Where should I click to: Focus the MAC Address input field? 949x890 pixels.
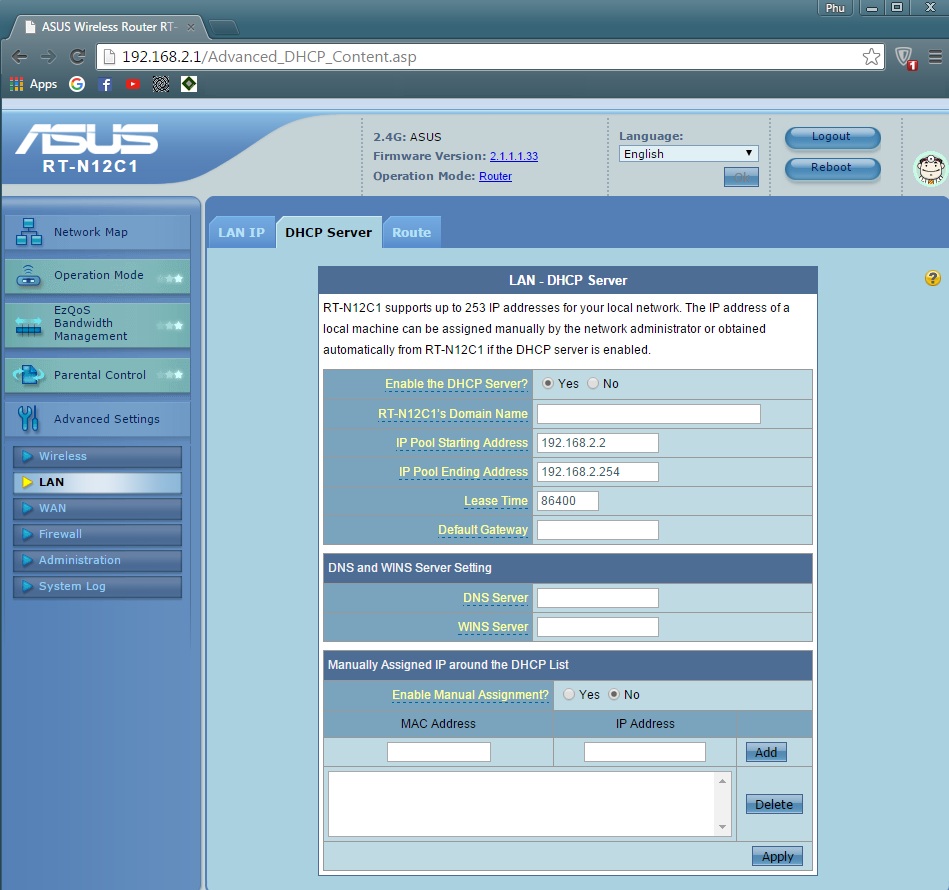tap(439, 752)
